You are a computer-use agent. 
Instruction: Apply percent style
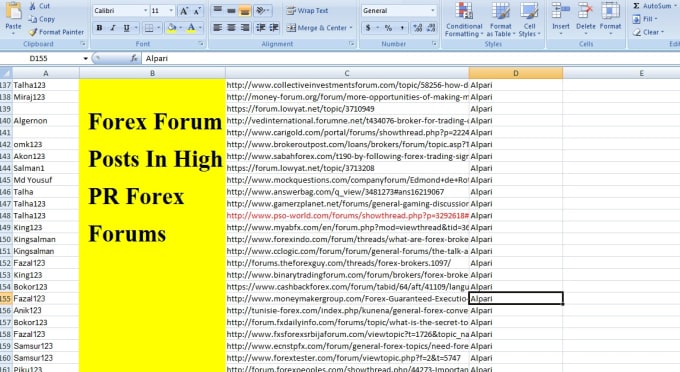pyautogui.click(x=388, y=28)
